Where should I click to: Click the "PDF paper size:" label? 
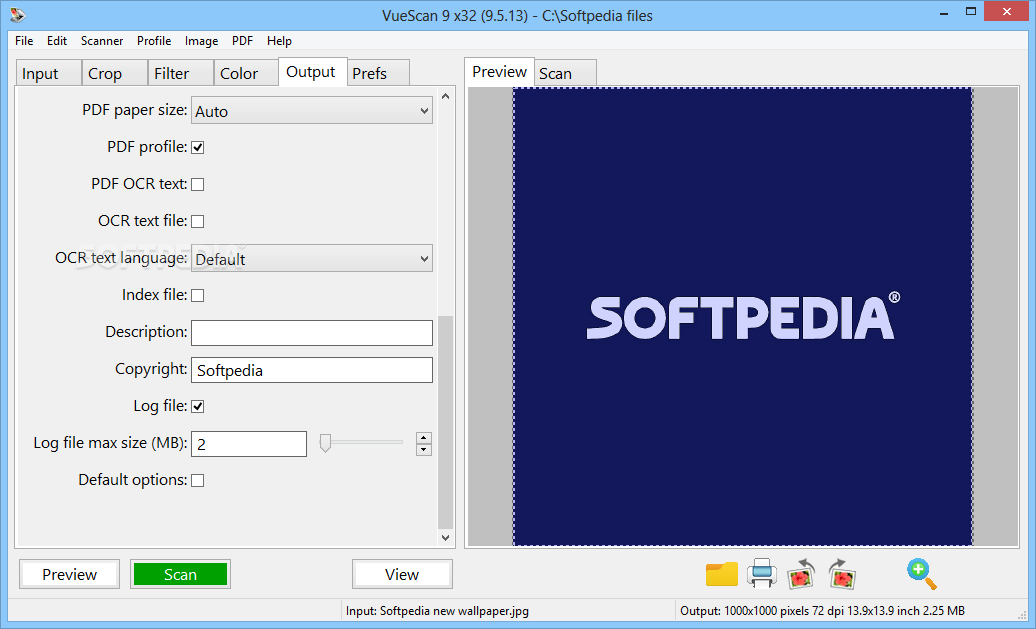pyautogui.click(x=135, y=110)
